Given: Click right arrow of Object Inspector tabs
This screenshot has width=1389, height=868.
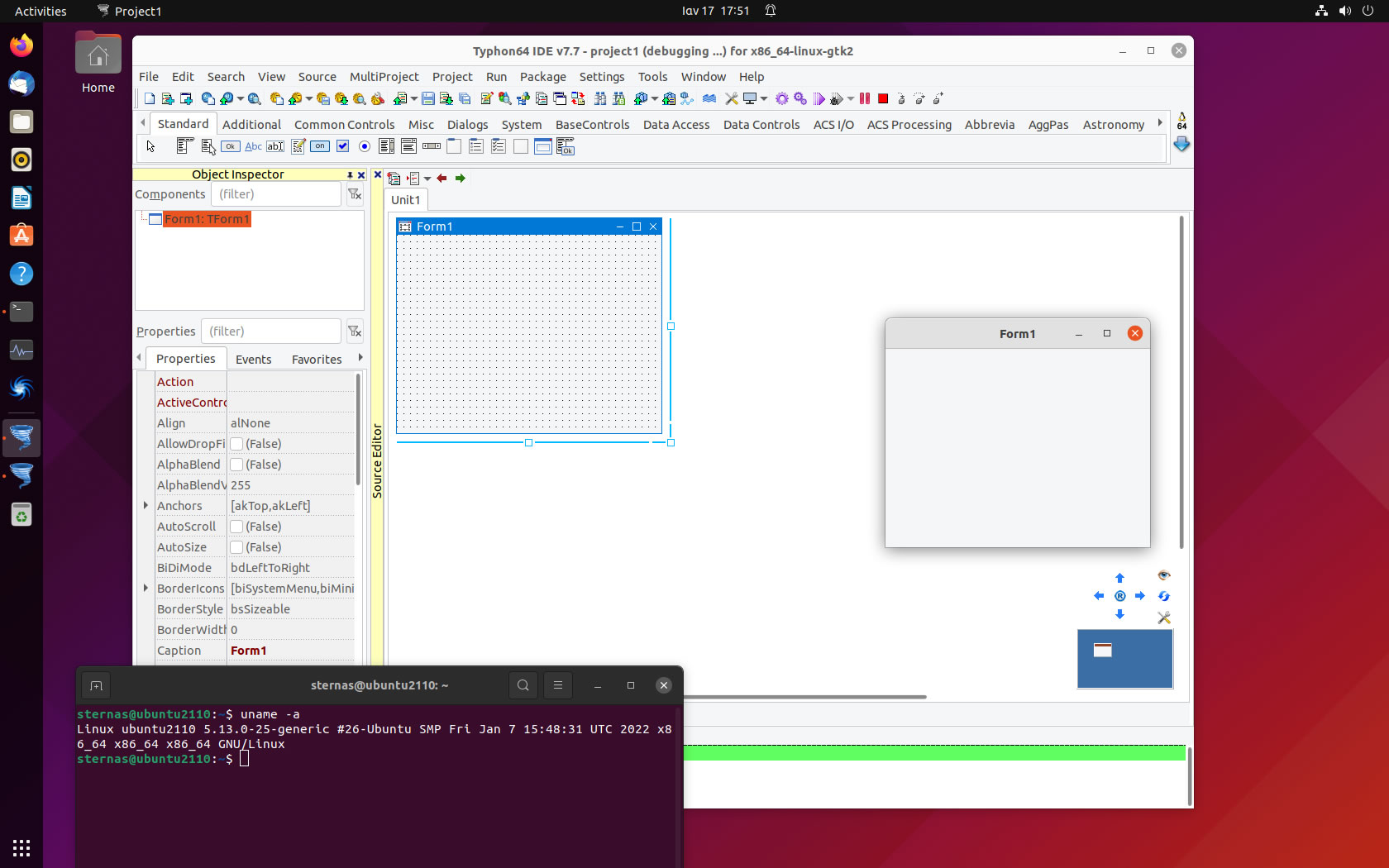Looking at the screenshot, I should tap(360, 358).
